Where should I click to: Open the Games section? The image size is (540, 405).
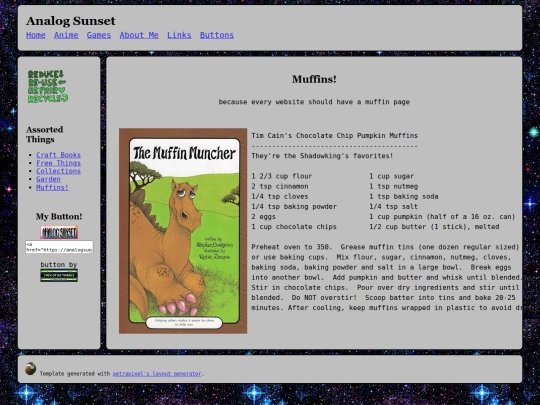coord(99,35)
